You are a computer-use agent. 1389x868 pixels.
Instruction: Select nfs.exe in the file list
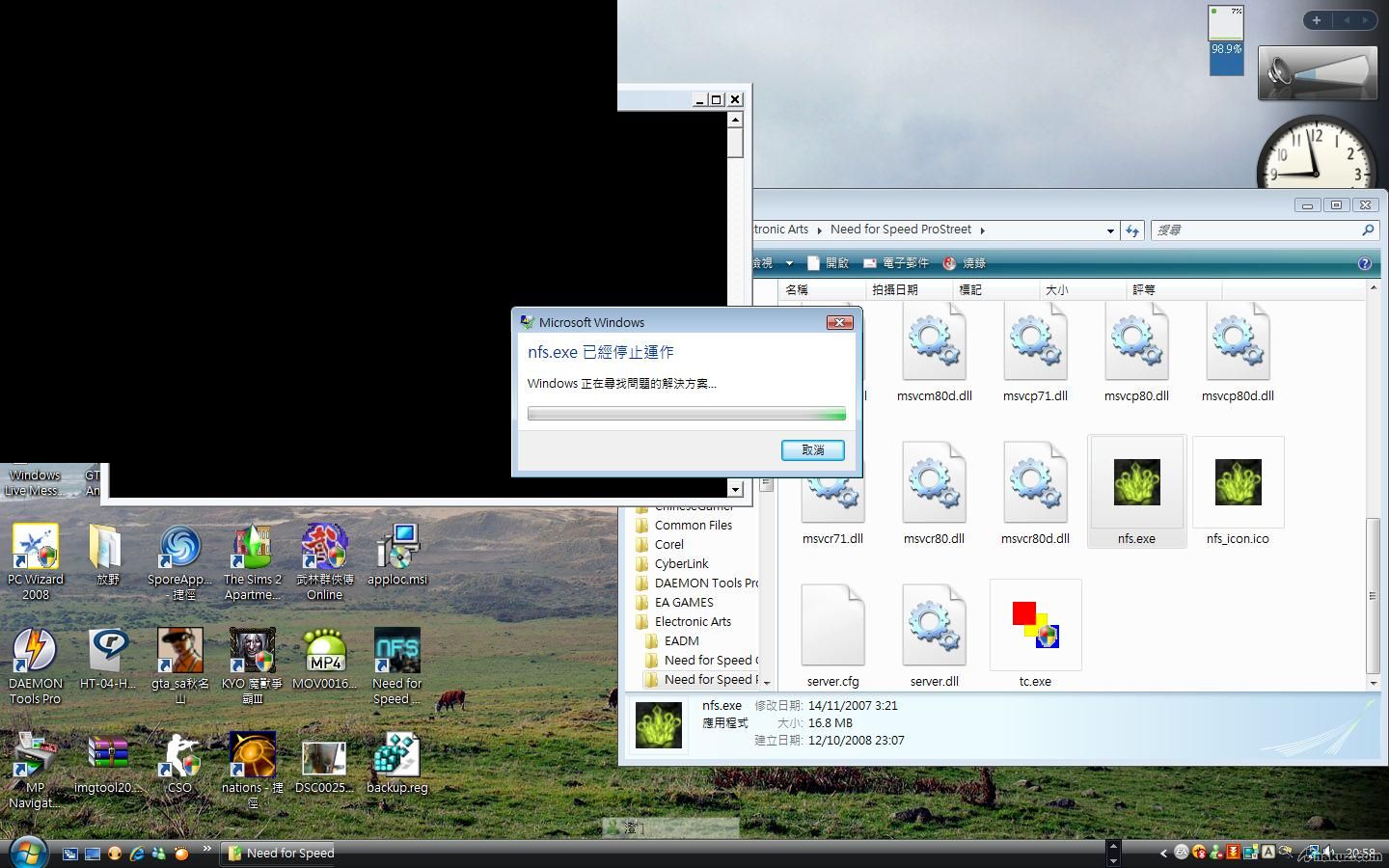click(x=1136, y=491)
